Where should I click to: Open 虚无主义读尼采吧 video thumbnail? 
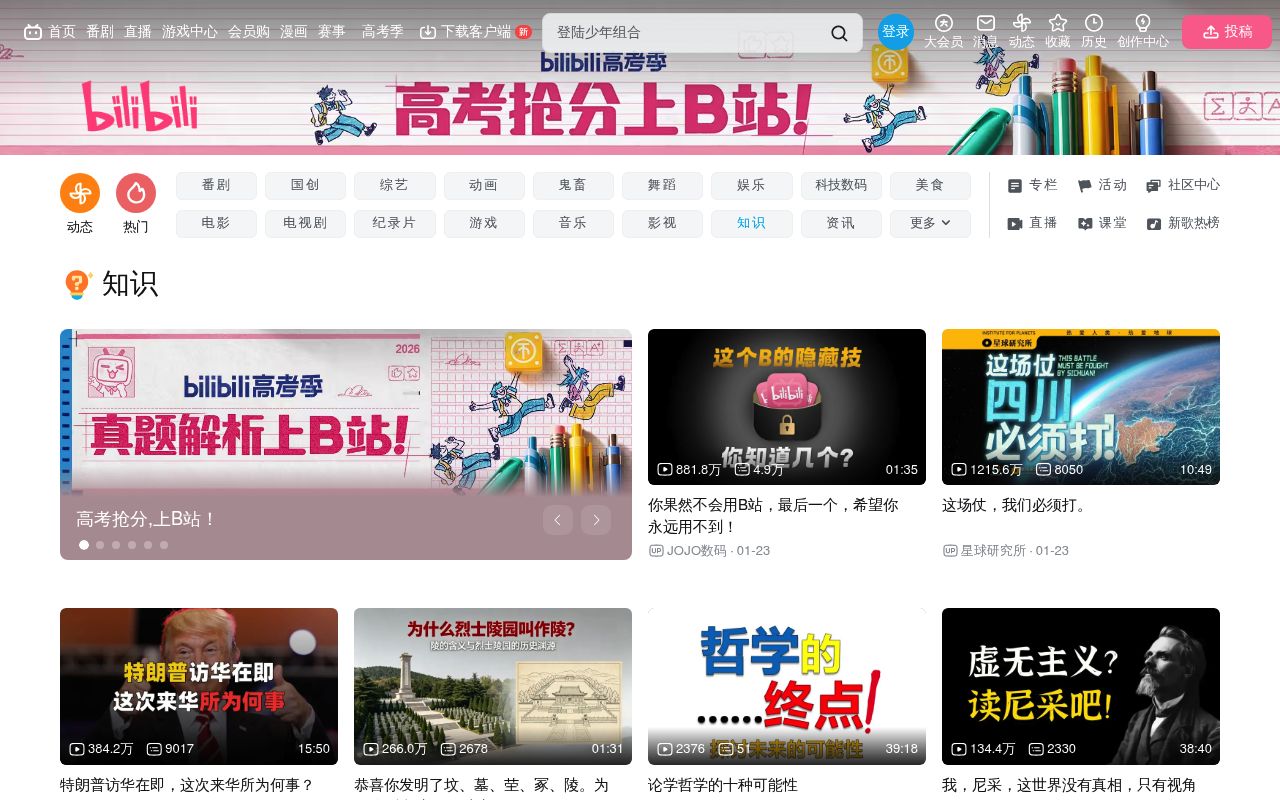[1081, 686]
